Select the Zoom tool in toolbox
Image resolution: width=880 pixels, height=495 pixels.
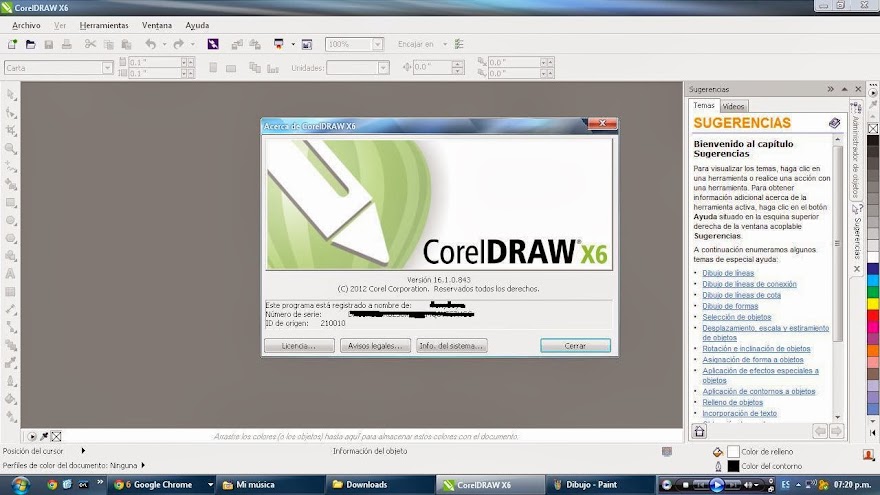pyautogui.click(x=11, y=149)
